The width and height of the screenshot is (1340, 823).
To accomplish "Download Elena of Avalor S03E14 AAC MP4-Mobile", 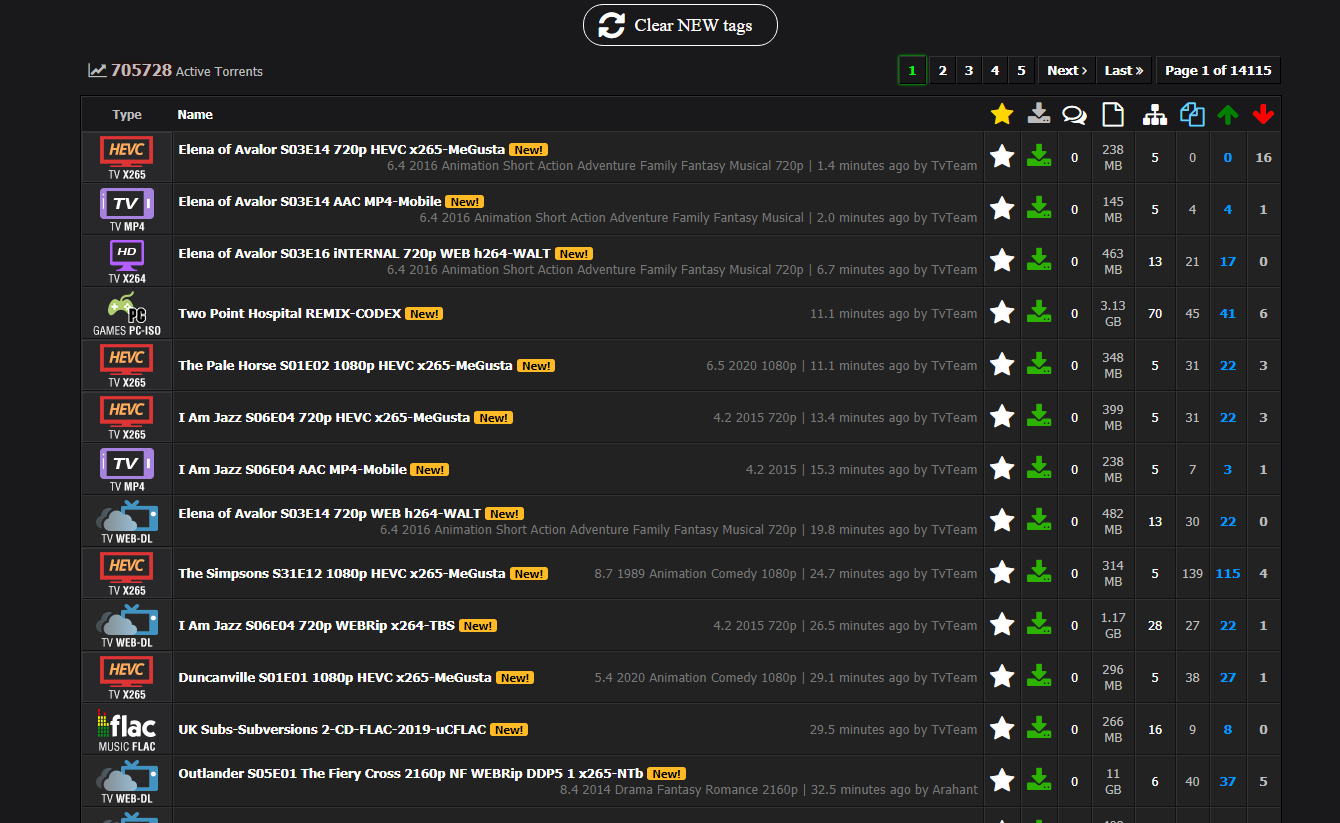I will 1039,208.
